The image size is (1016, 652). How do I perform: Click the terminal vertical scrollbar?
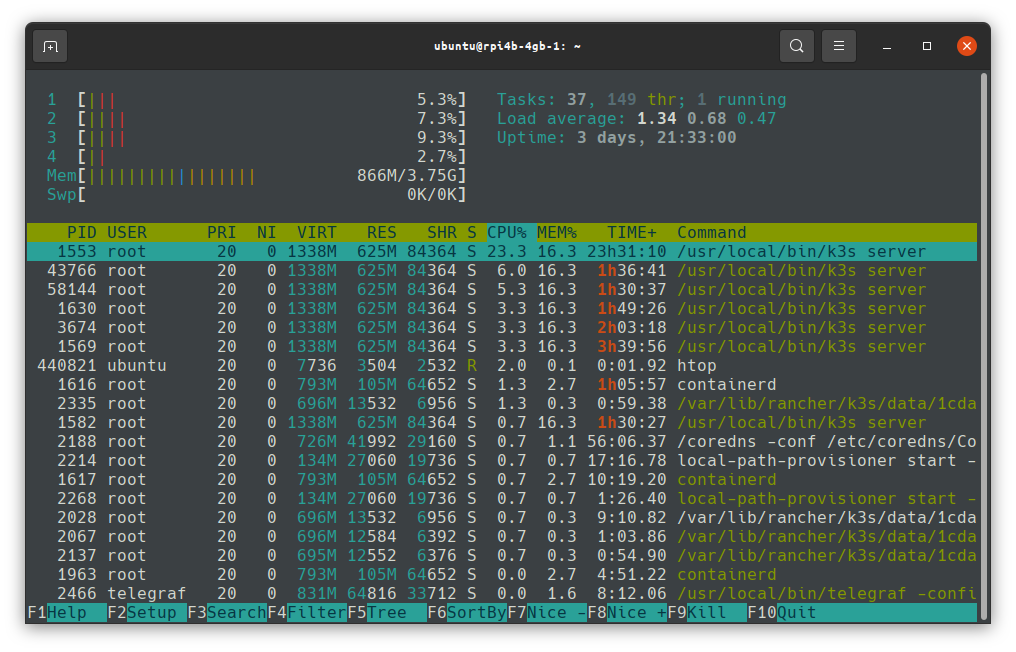click(983, 340)
